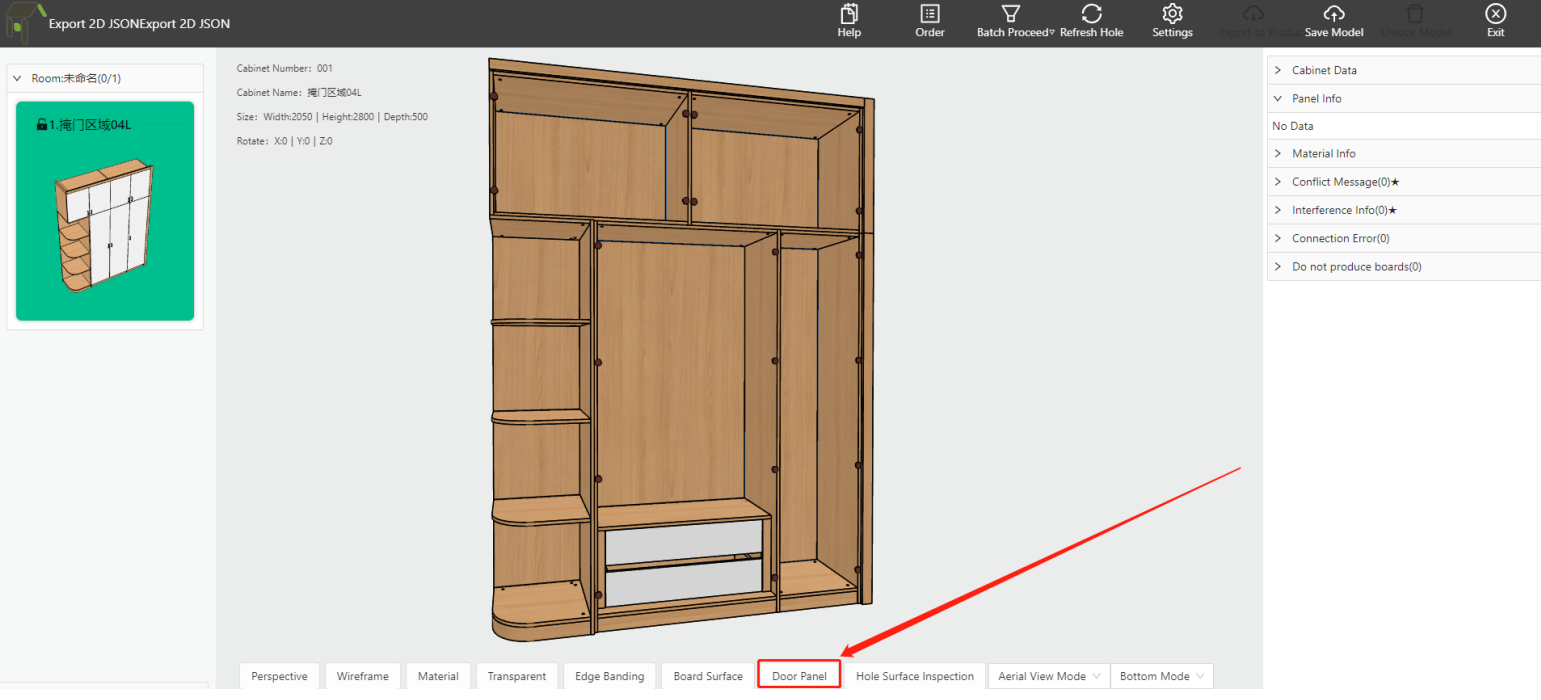Collapse the Room:未命名(0/1) tree
1541x700 pixels.
point(17,78)
